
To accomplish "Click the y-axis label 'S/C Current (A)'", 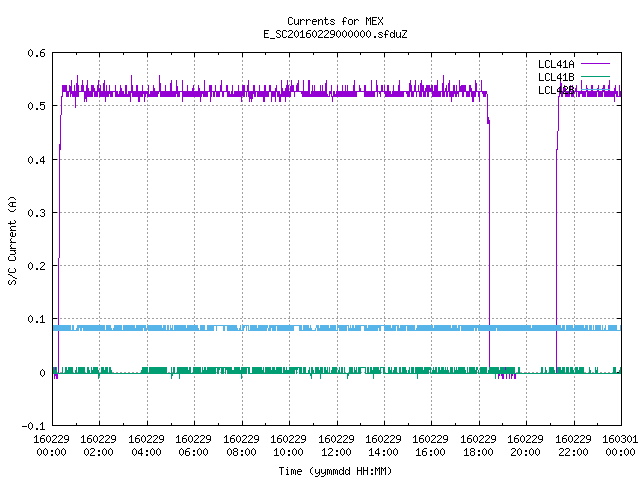I will (12, 240).
